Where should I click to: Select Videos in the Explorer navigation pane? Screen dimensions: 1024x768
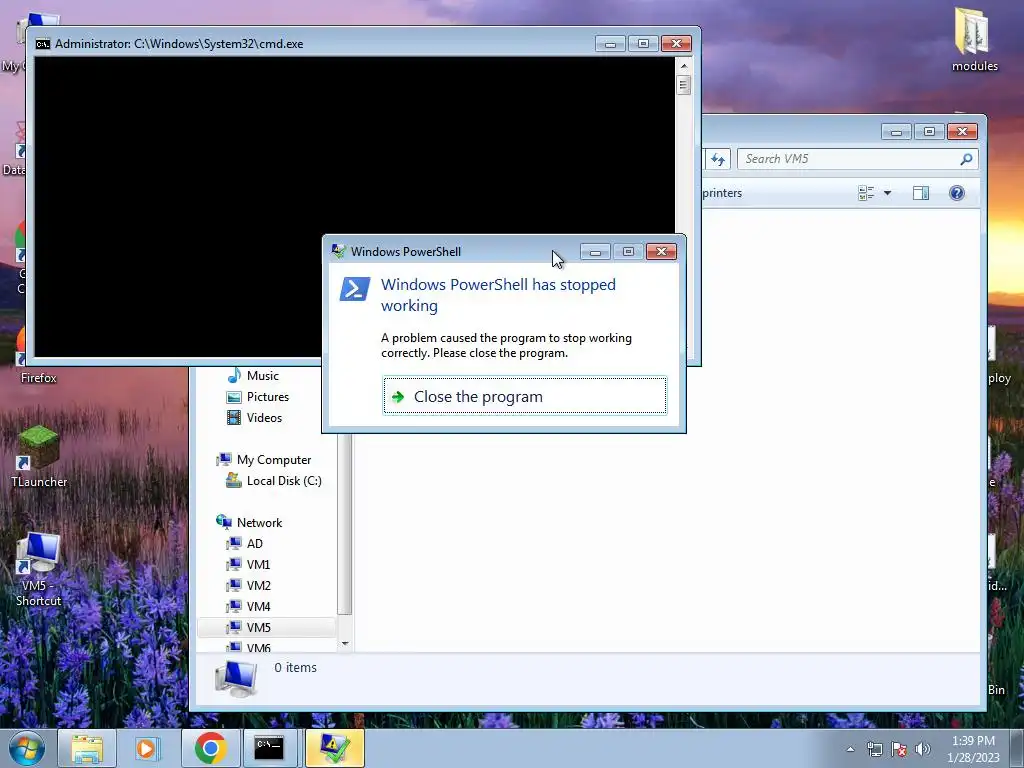(264, 417)
